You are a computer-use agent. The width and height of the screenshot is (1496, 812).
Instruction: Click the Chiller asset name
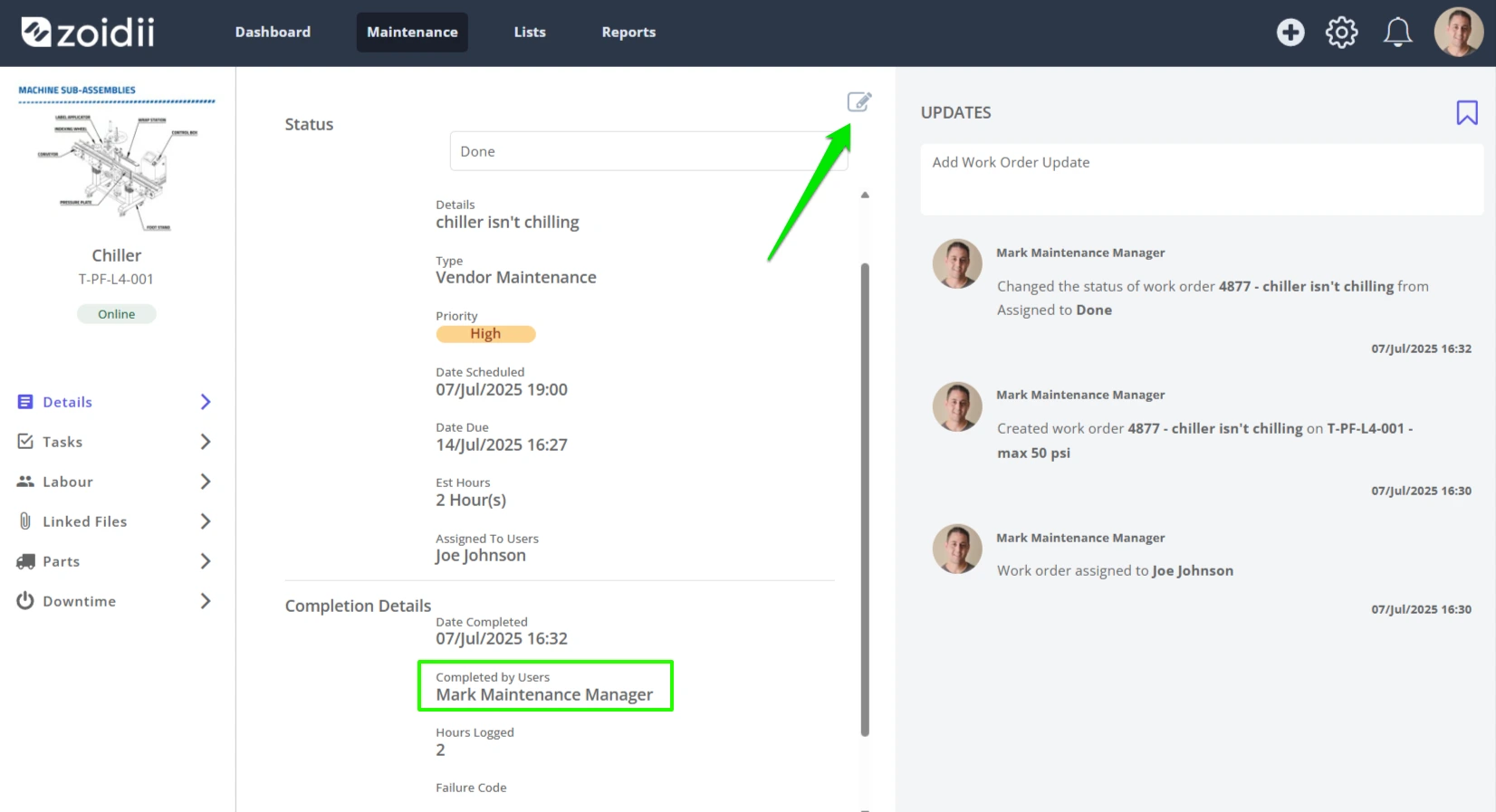click(116, 255)
